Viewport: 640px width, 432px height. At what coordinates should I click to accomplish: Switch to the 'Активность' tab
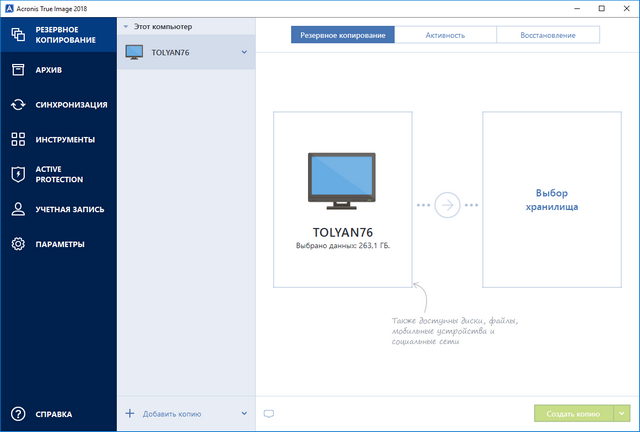(444, 34)
